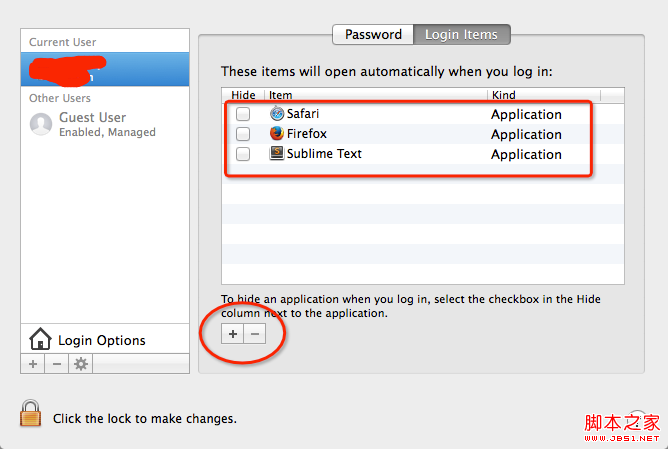Image resolution: width=668 pixels, height=449 pixels.
Task: Add a new user account
Action: tap(33, 364)
